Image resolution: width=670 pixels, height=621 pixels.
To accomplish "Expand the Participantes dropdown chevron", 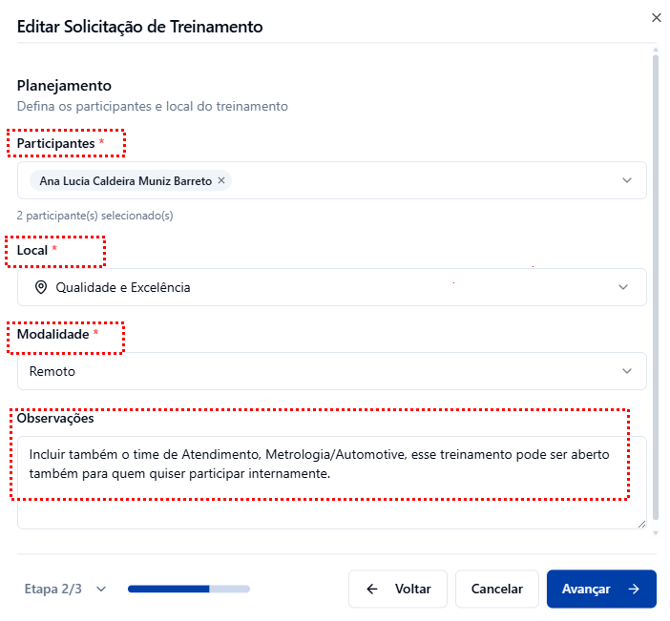I will click(627, 181).
